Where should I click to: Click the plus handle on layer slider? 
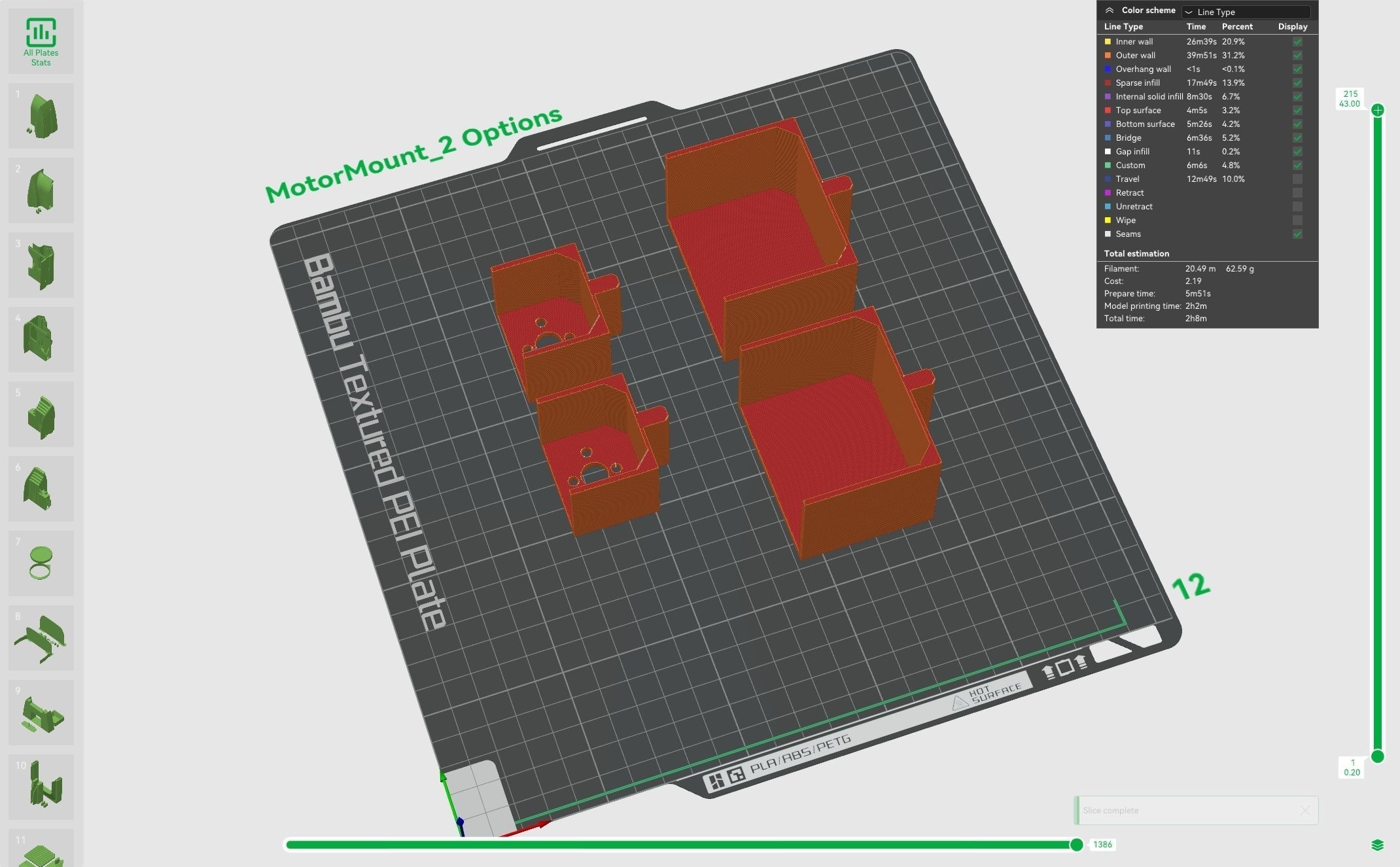point(1377,110)
